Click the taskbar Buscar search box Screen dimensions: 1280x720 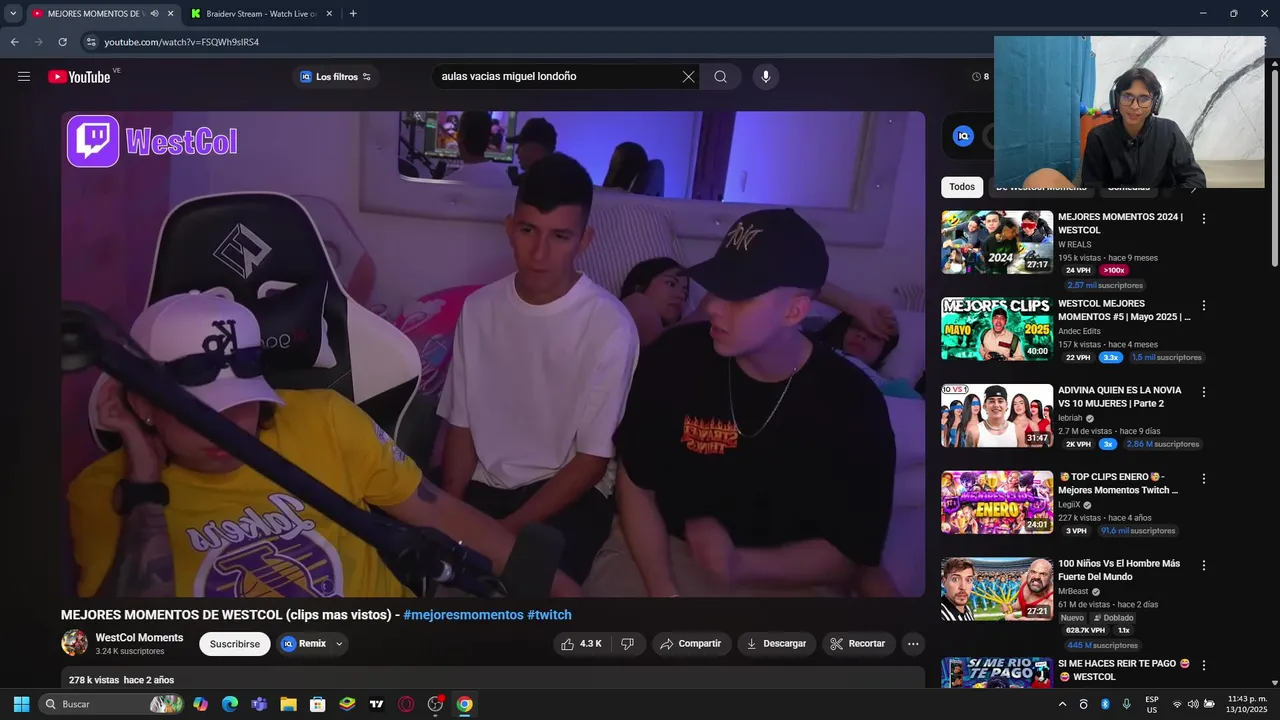point(112,704)
